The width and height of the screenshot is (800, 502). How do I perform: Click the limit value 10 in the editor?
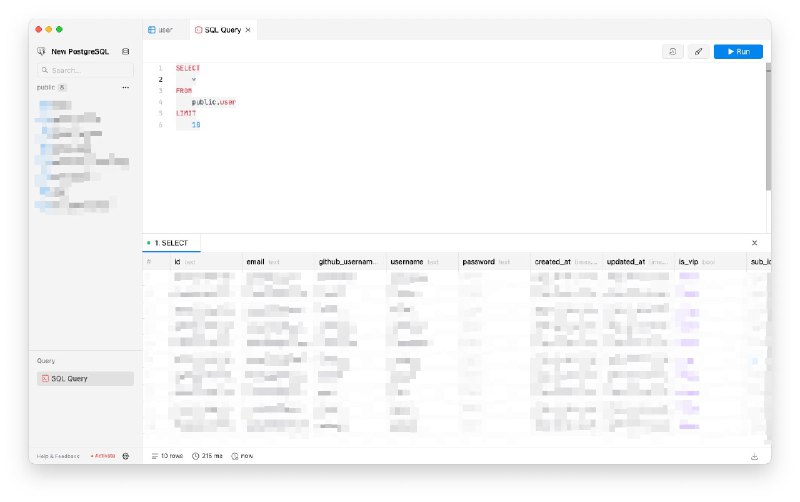pos(196,124)
